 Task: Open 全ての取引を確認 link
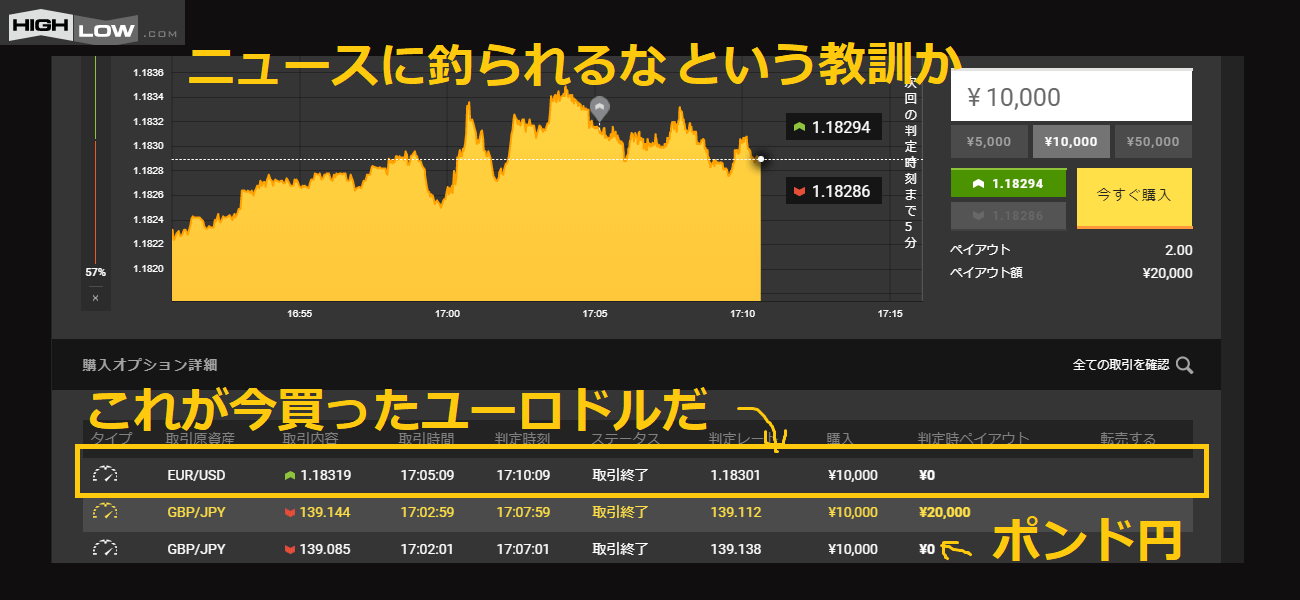pyautogui.click(x=1120, y=365)
